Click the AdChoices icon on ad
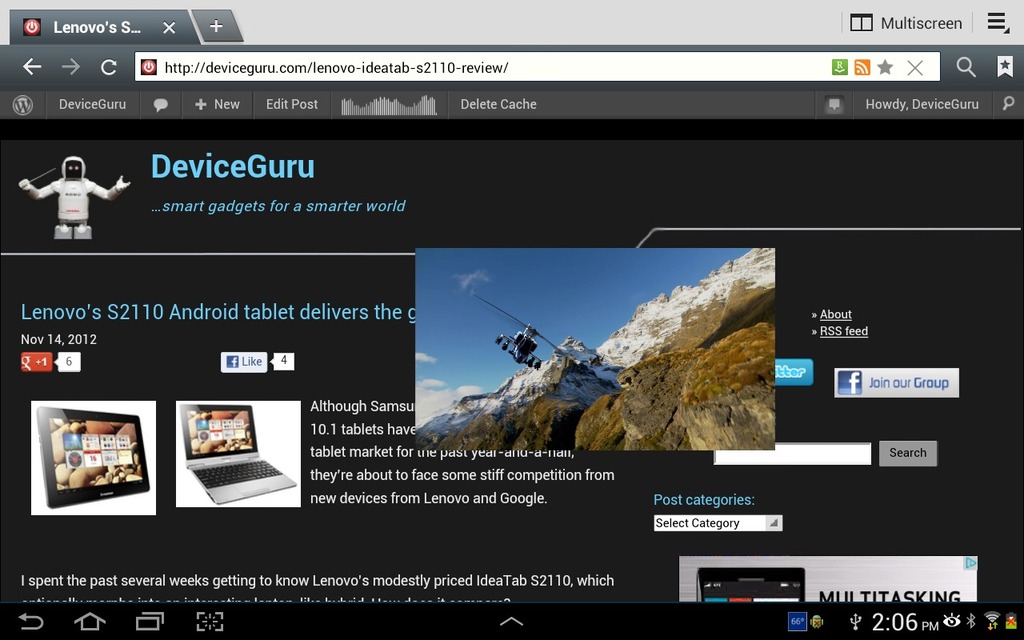Screen dimensions: 1024x640 tap(971, 563)
